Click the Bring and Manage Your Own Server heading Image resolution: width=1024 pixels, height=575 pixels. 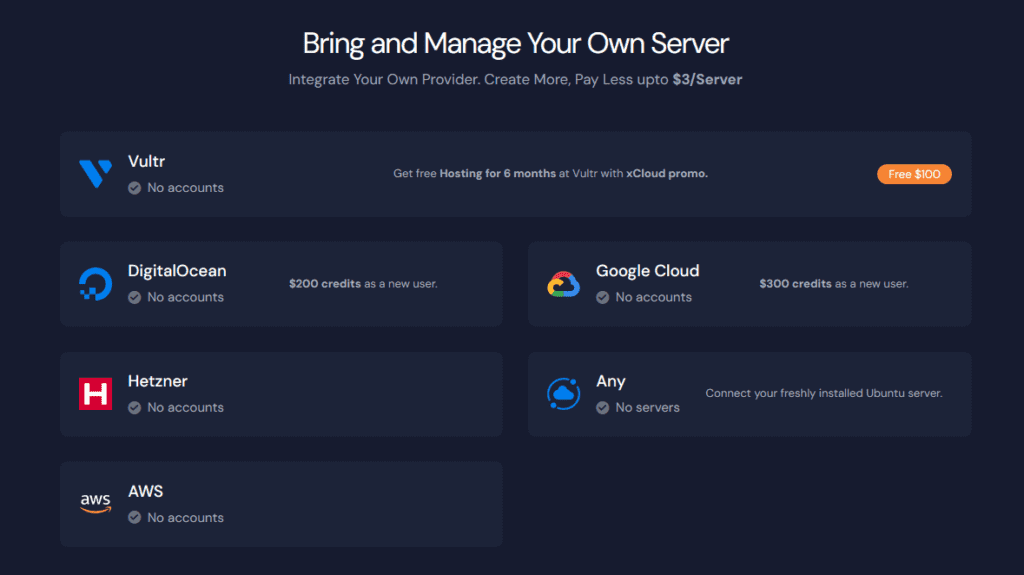coord(515,44)
